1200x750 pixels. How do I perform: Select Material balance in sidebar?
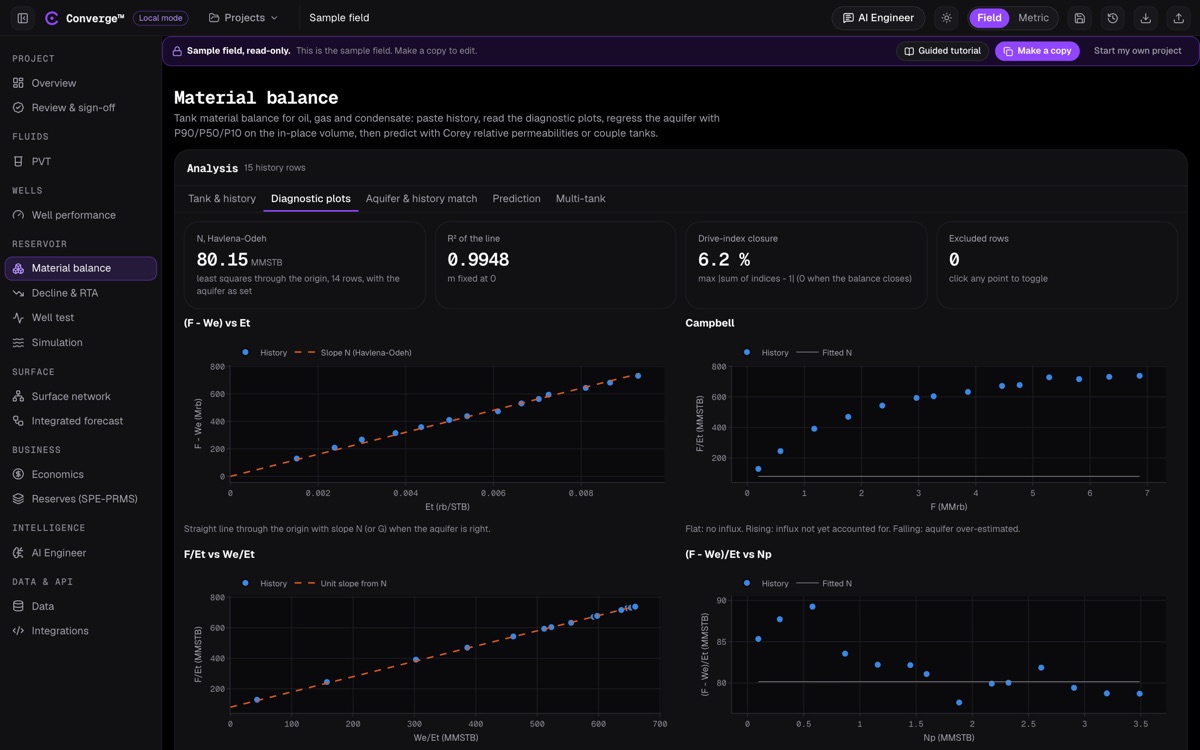[x=81, y=268]
